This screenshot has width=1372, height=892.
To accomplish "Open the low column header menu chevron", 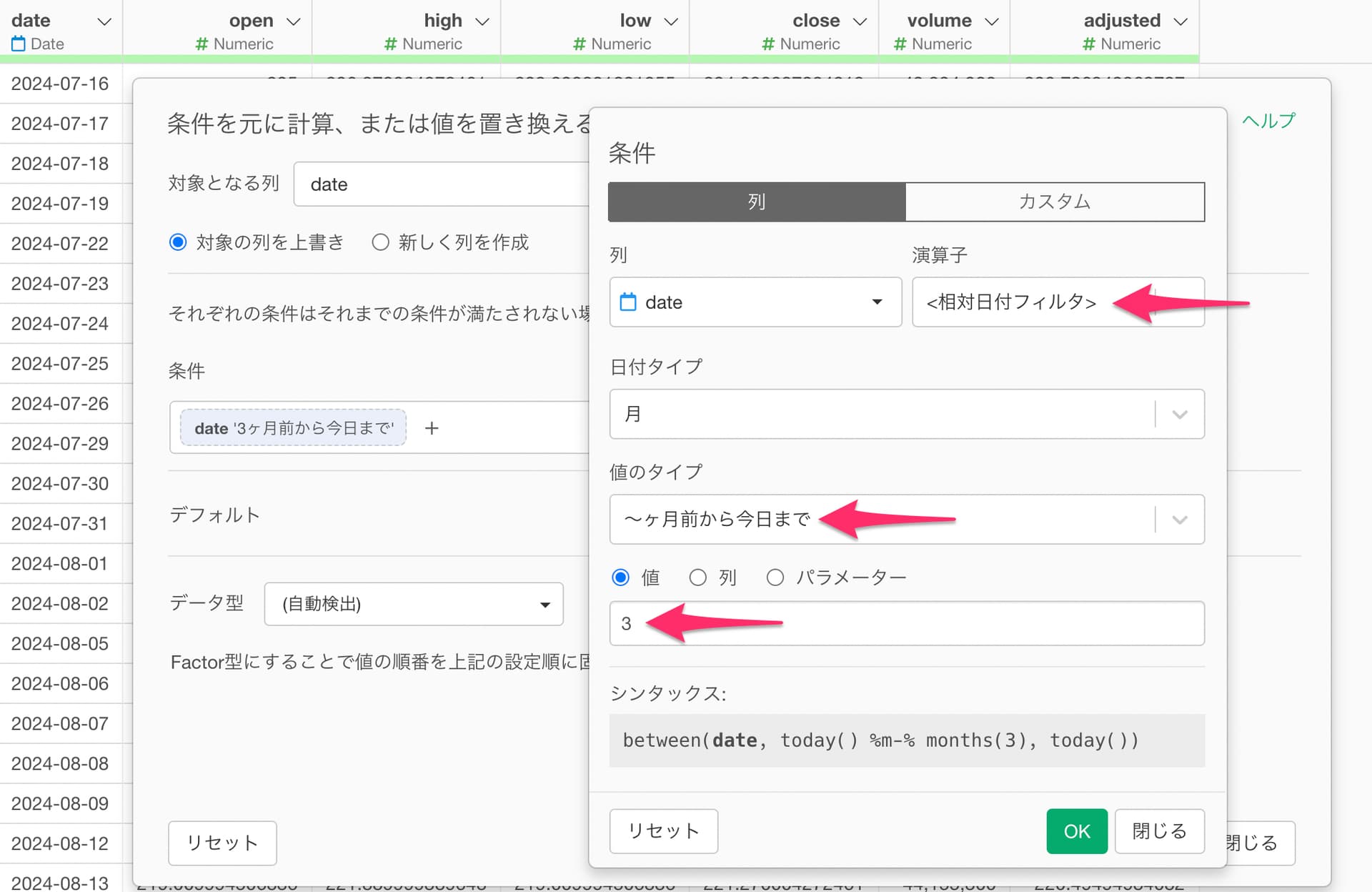I will 671,21.
